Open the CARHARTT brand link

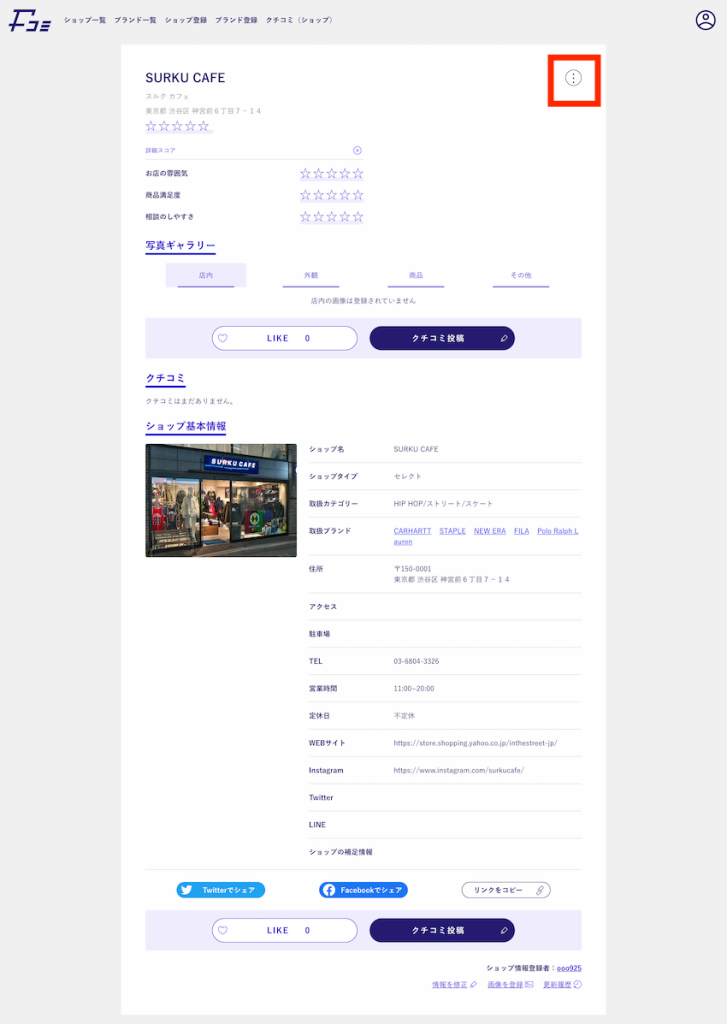413,531
